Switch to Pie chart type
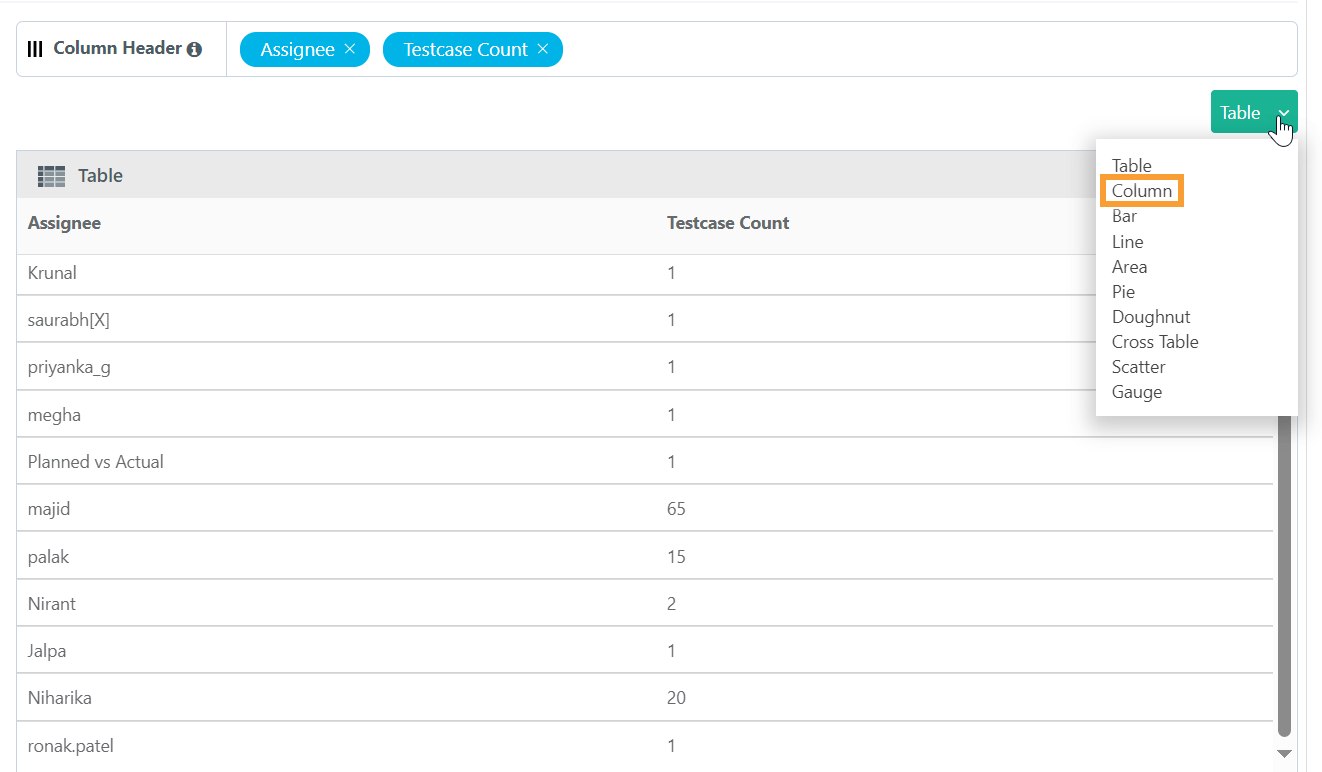 [x=1123, y=292]
